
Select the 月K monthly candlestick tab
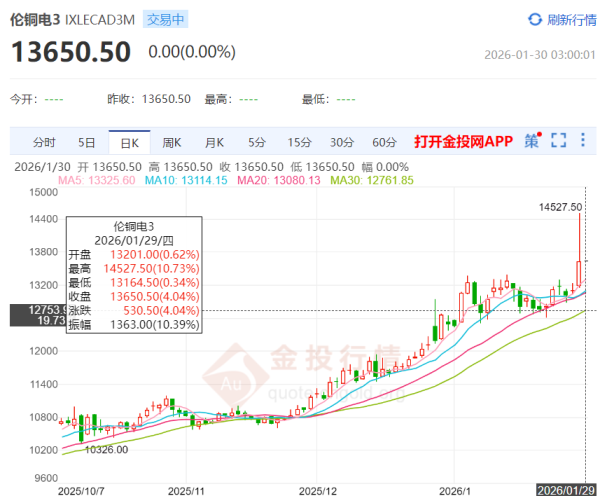point(214,142)
